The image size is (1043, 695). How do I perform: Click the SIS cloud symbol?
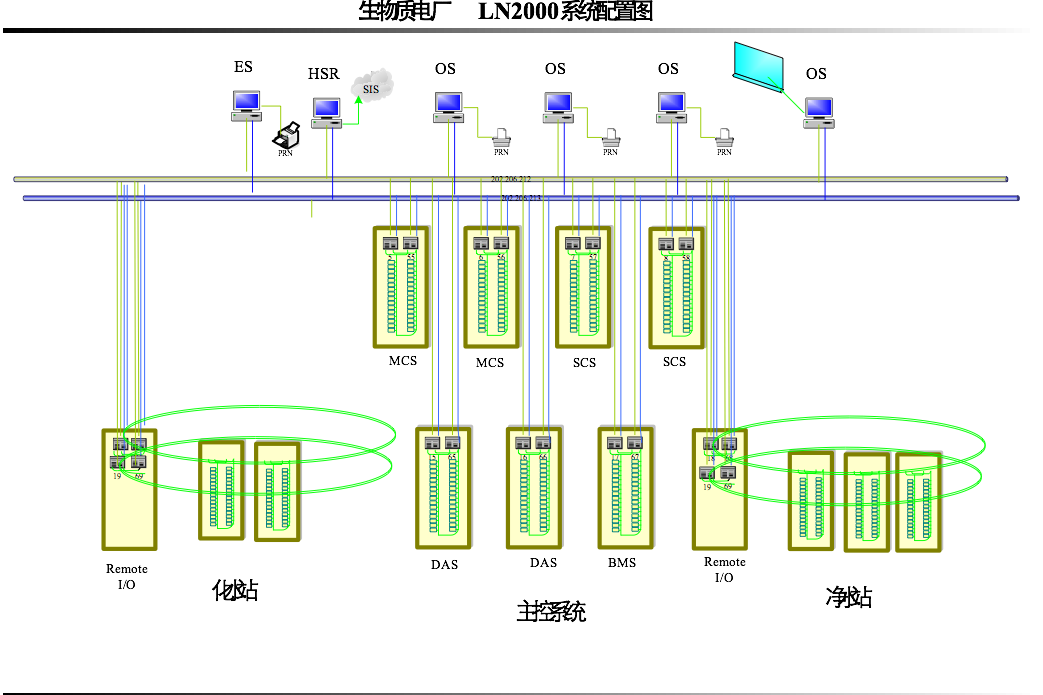pyautogui.click(x=371, y=88)
